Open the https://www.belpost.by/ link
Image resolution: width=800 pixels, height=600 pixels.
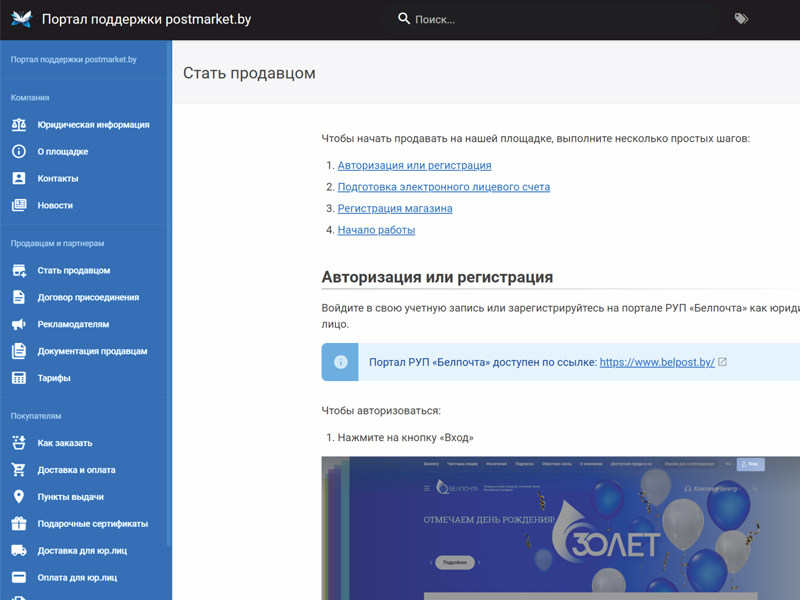click(657, 363)
